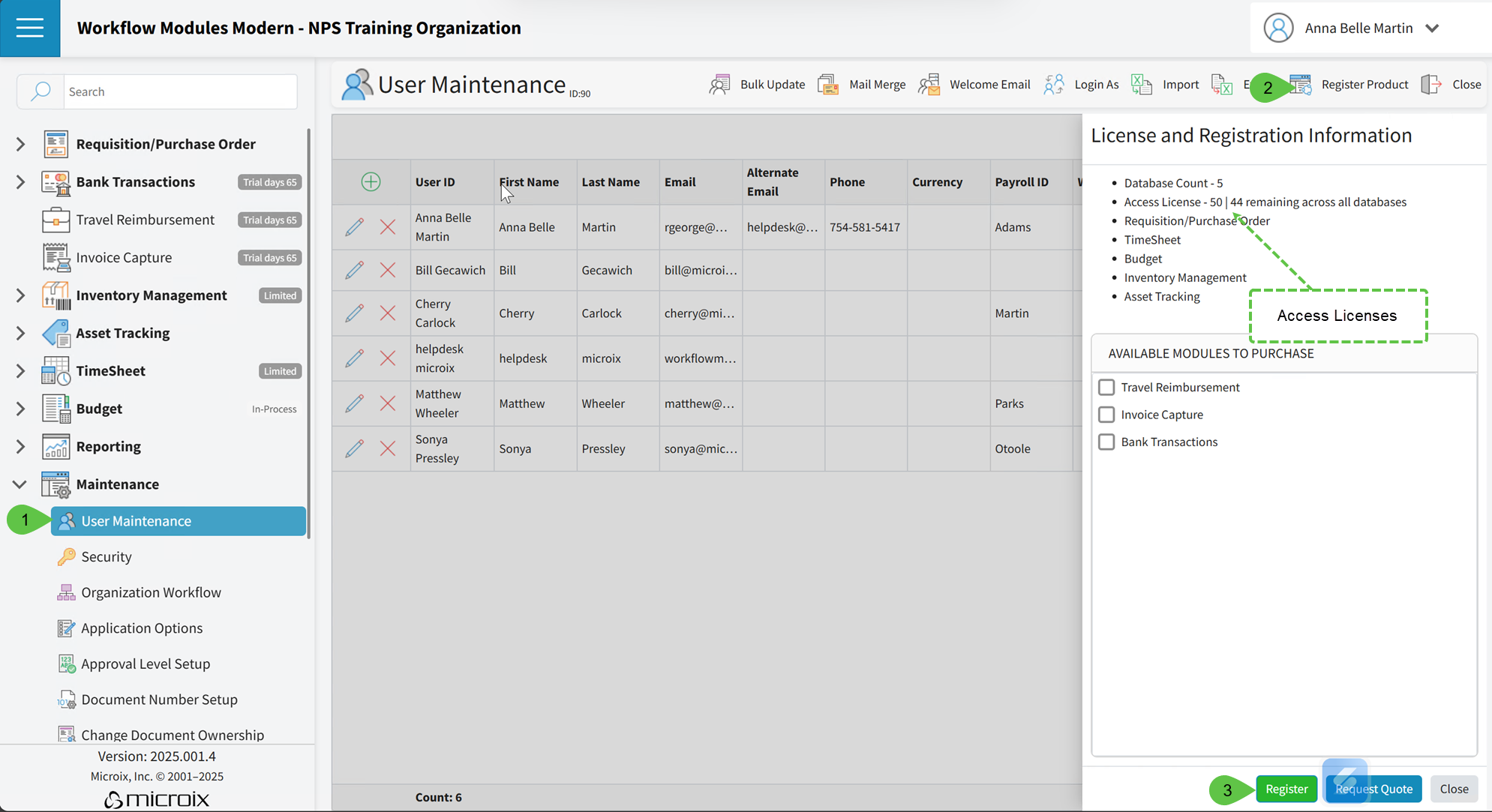Image resolution: width=1492 pixels, height=812 pixels.
Task: Edit Bill Gecawich with pencil icon
Action: tap(355, 270)
